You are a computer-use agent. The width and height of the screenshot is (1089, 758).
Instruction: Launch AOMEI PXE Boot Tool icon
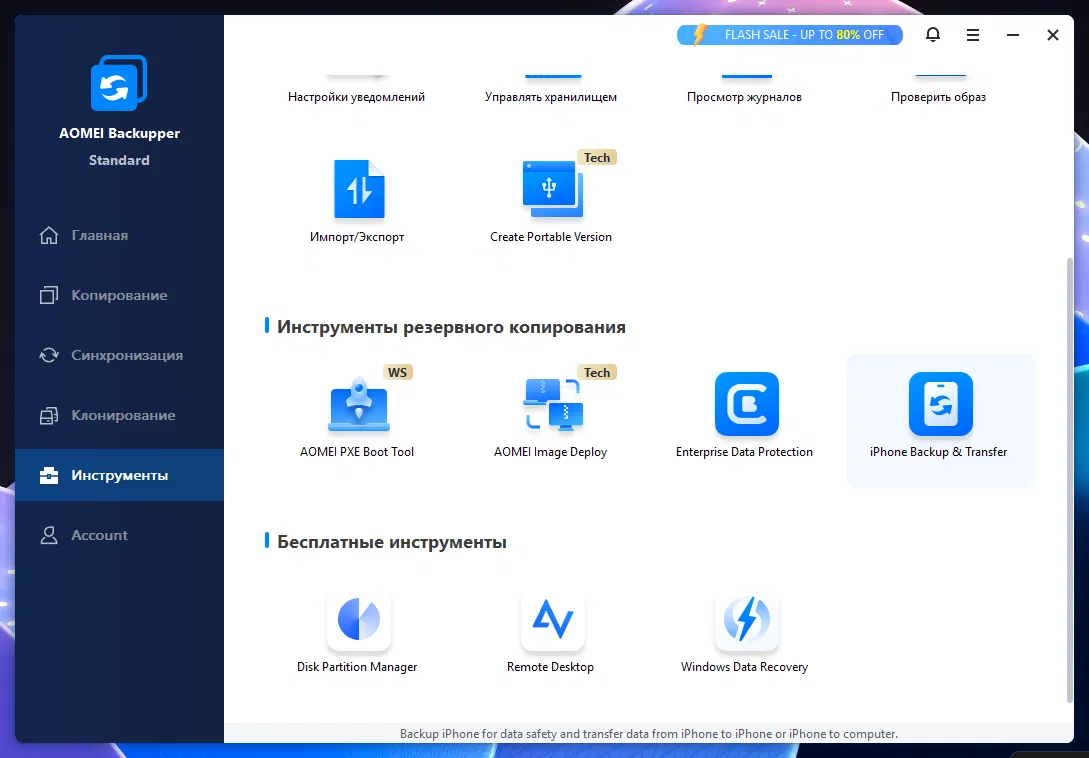358,404
